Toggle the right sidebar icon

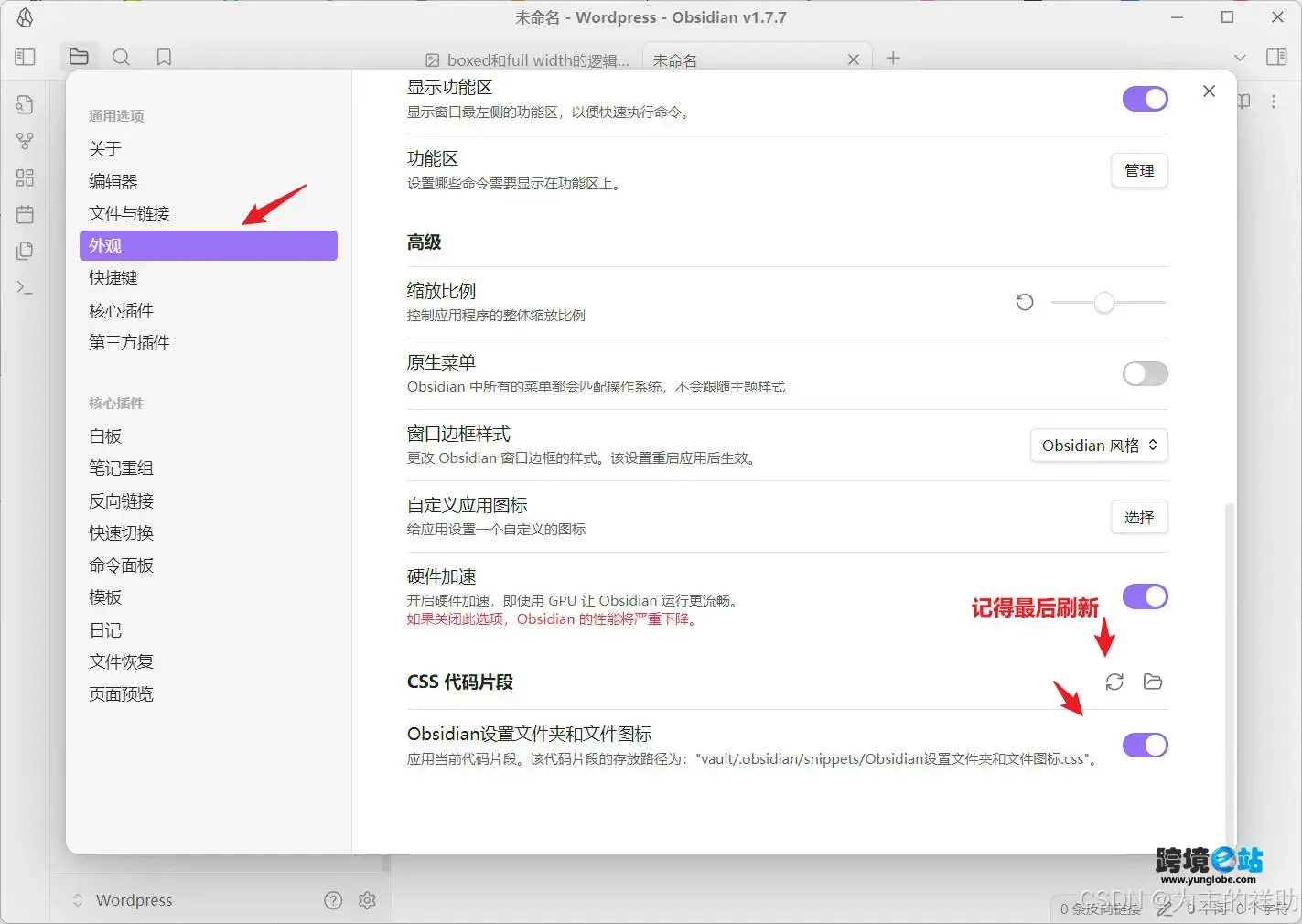[x=1276, y=57]
